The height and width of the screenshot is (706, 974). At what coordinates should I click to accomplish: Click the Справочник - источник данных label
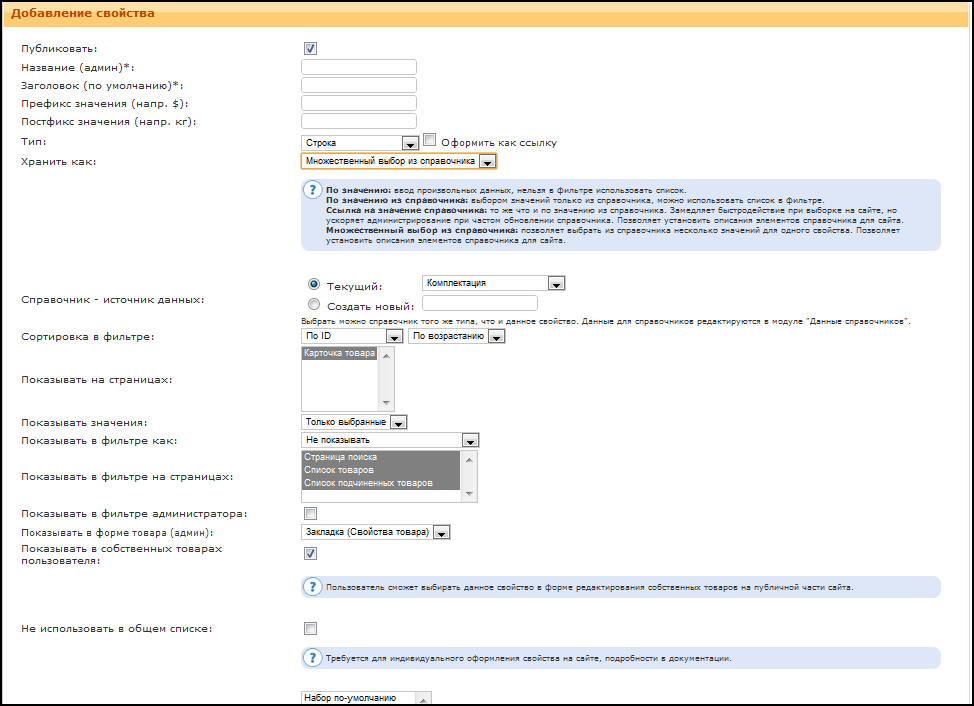(x=112, y=299)
